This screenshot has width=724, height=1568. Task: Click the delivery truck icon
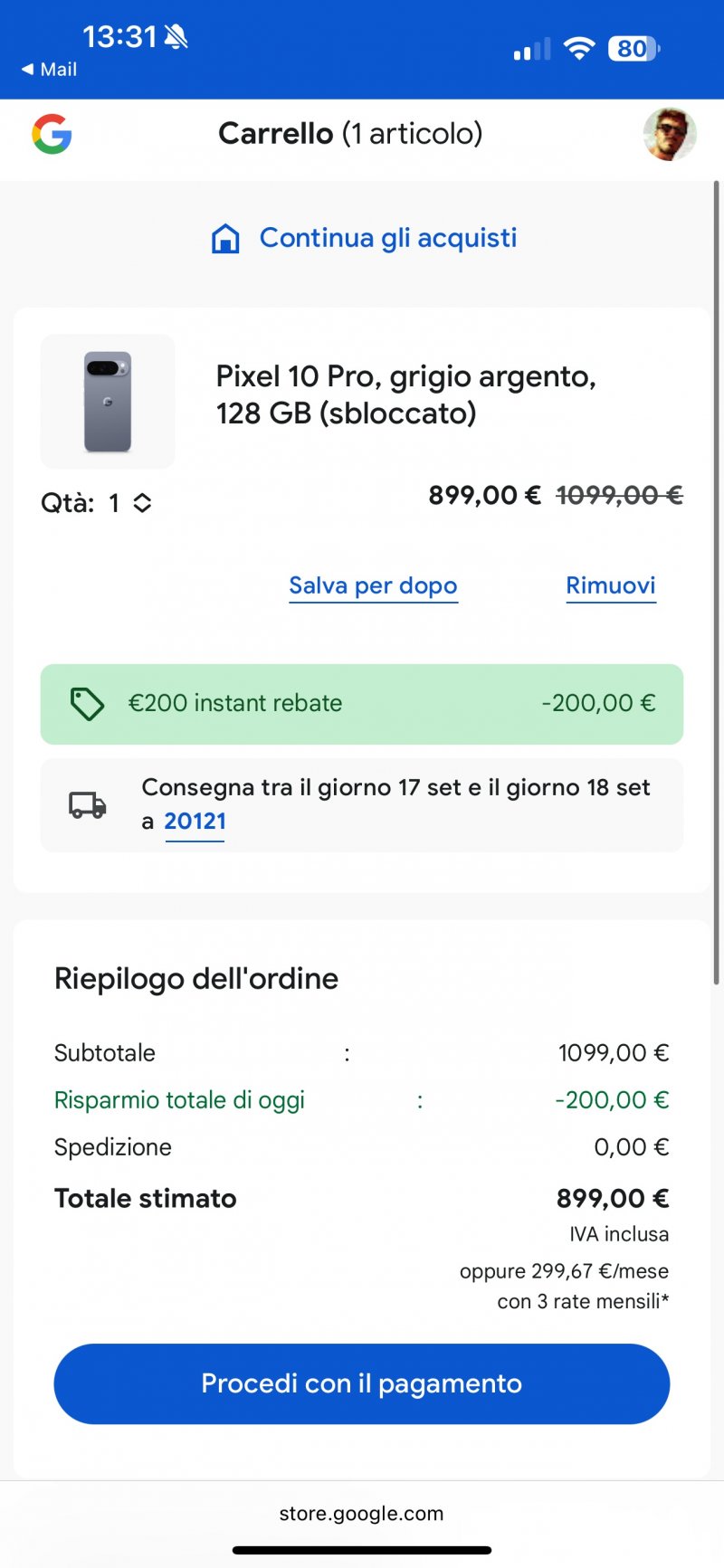coord(88,804)
